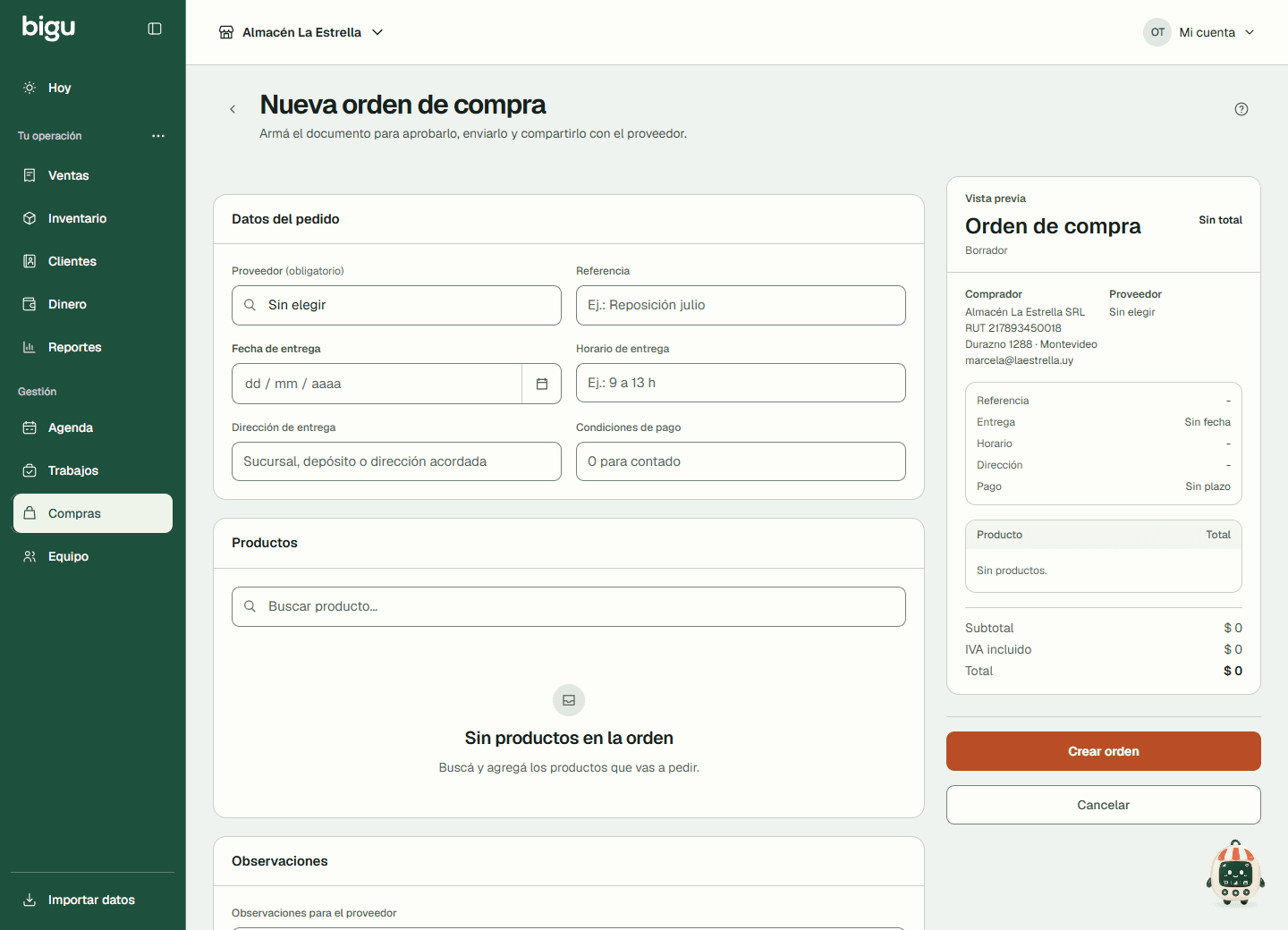Screen dimensions: 1288x930
Task: Click the Buscar producto search field
Action: tap(569, 606)
